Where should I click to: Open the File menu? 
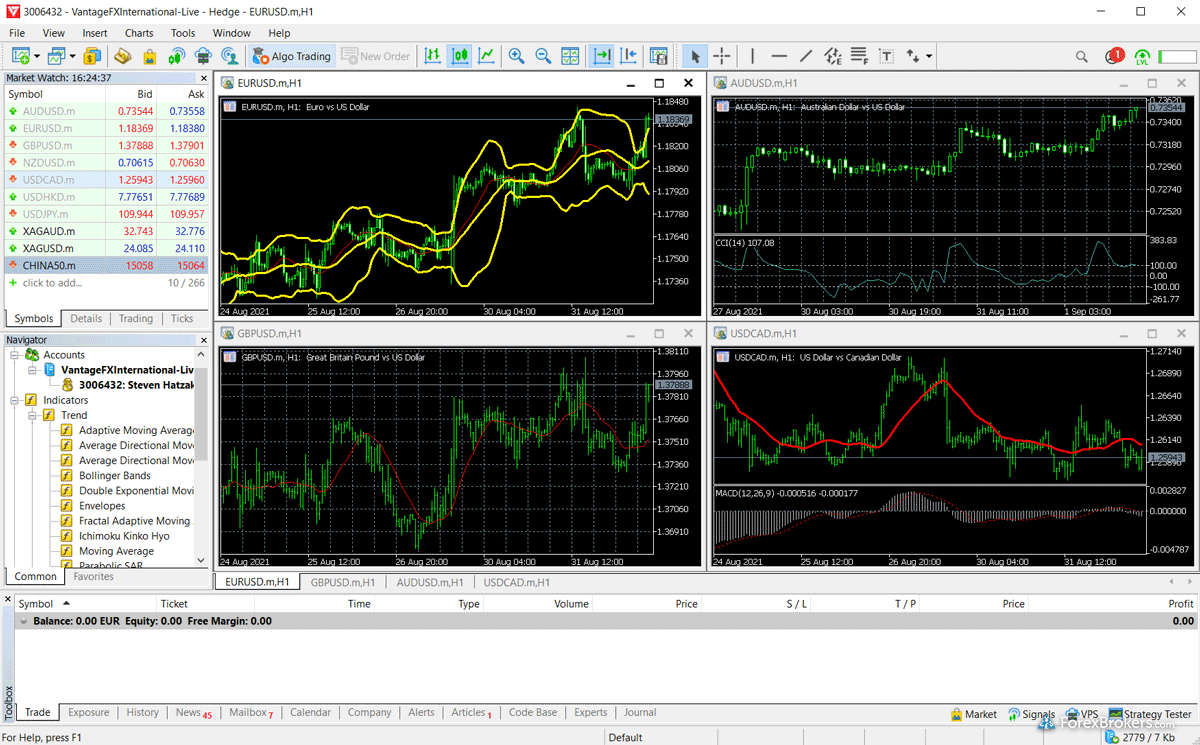pyautogui.click(x=17, y=33)
